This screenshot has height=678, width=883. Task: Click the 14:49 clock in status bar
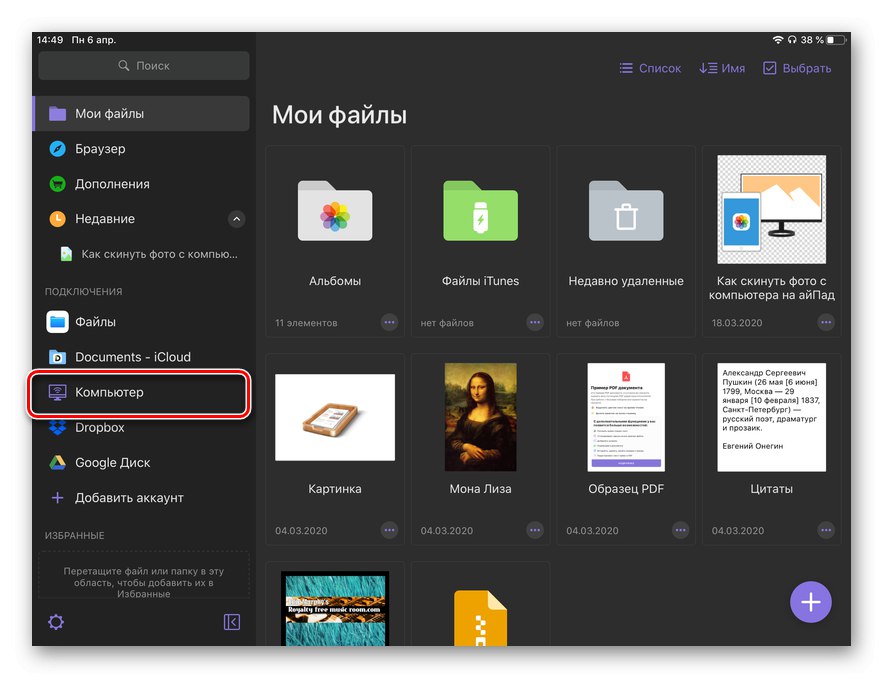tap(50, 40)
